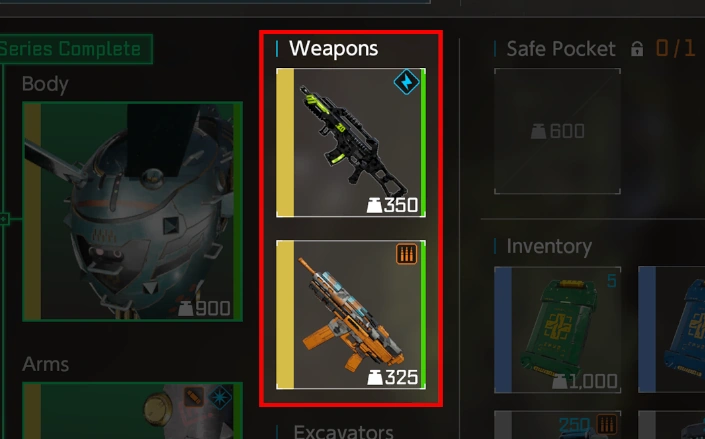
Task: Click the weight icon beside 350
Action: (375, 206)
